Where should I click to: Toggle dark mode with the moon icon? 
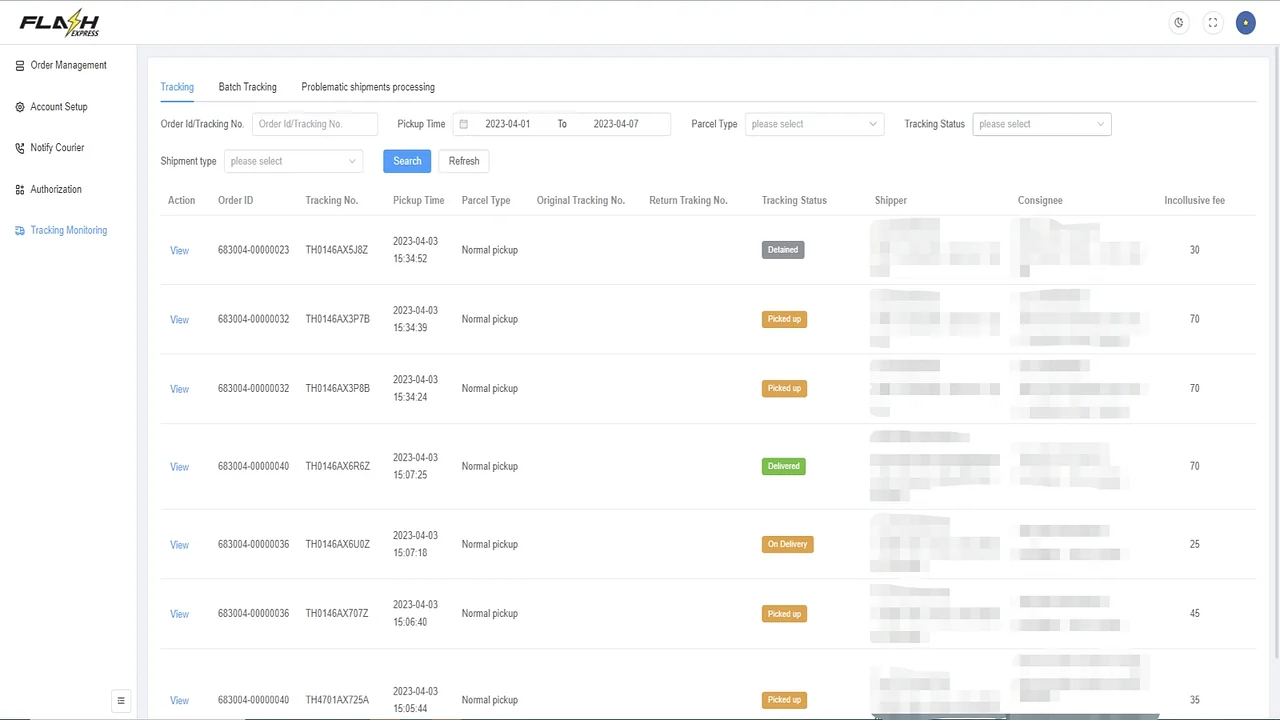coord(1178,22)
